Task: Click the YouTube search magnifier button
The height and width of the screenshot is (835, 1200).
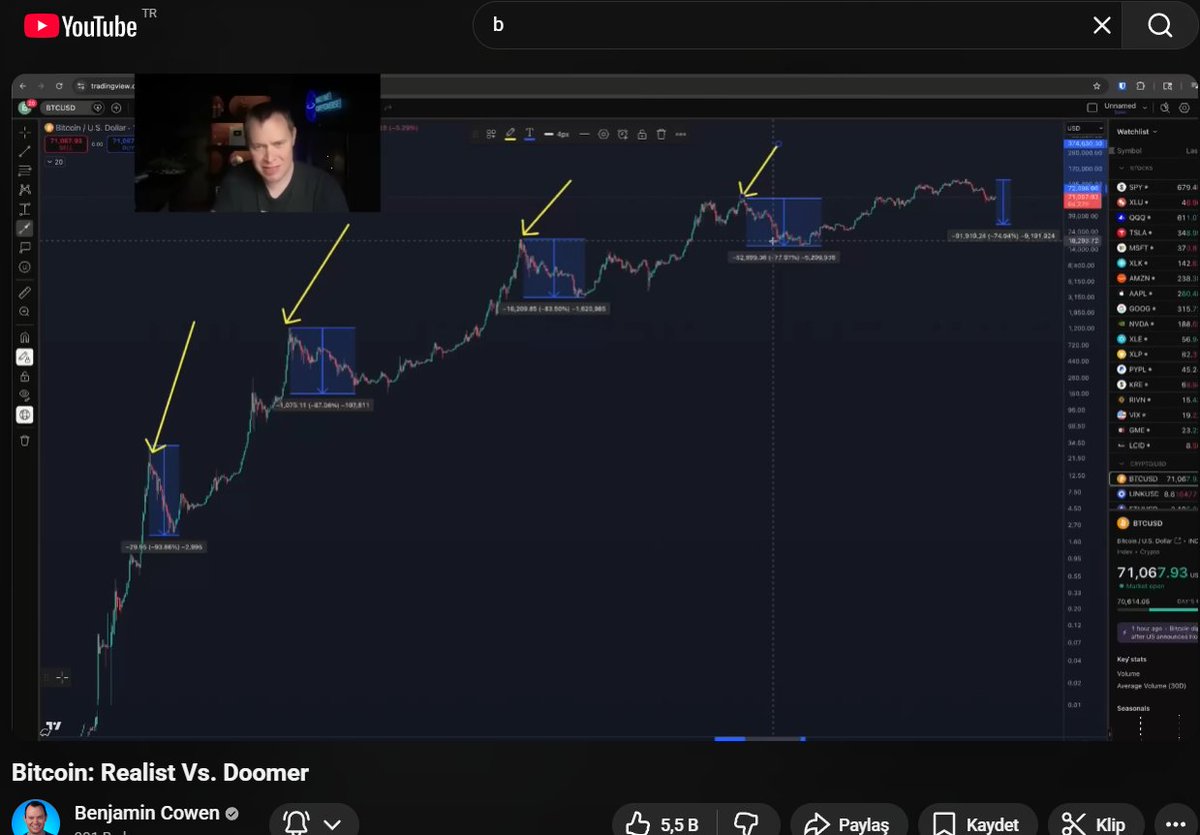Action: pos(1160,25)
